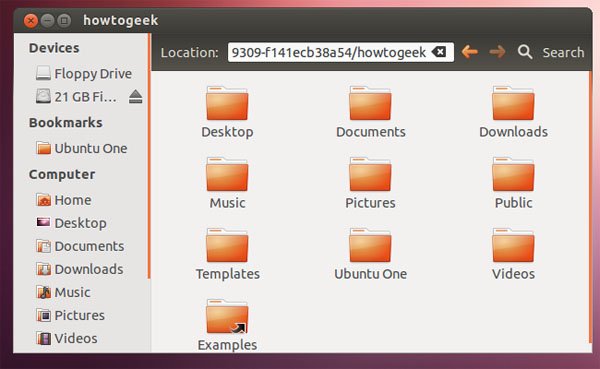Select the Templates folder
600x369 pixels.
227,245
